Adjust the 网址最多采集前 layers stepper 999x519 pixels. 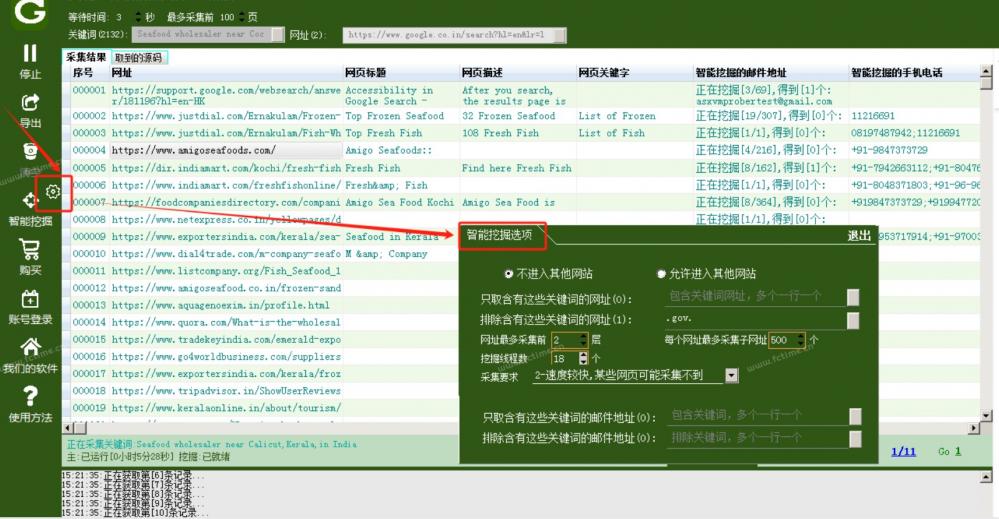pyautogui.click(x=583, y=340)
